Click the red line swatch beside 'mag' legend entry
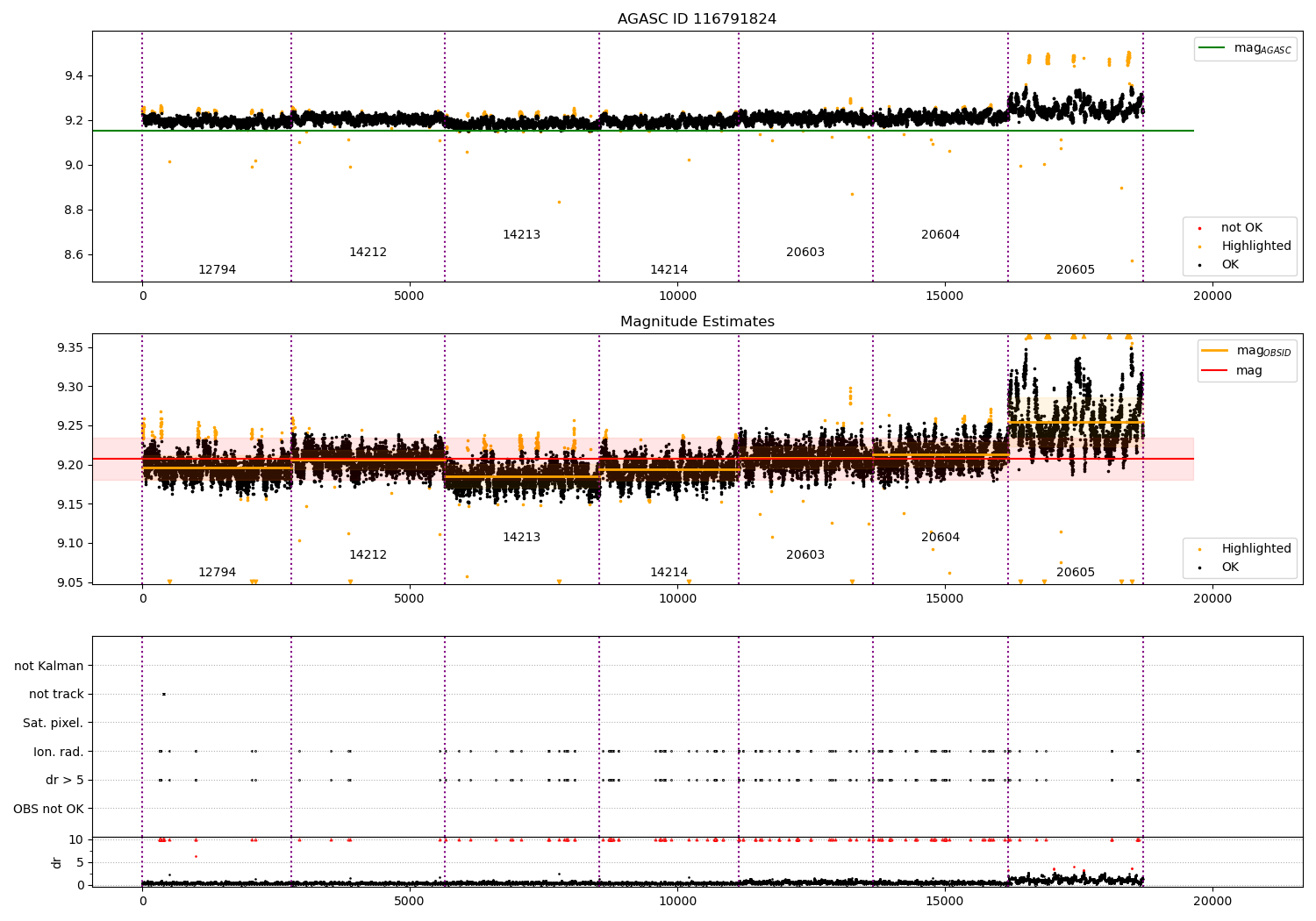Viewport: 1316px width, 921px height. (x=1215, y=370)
